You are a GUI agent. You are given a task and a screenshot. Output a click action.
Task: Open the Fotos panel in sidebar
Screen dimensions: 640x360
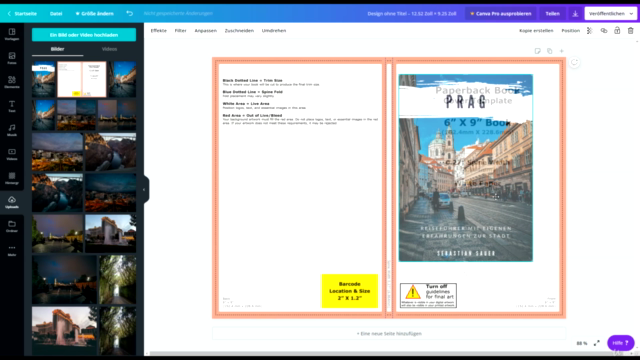point(12,58)
